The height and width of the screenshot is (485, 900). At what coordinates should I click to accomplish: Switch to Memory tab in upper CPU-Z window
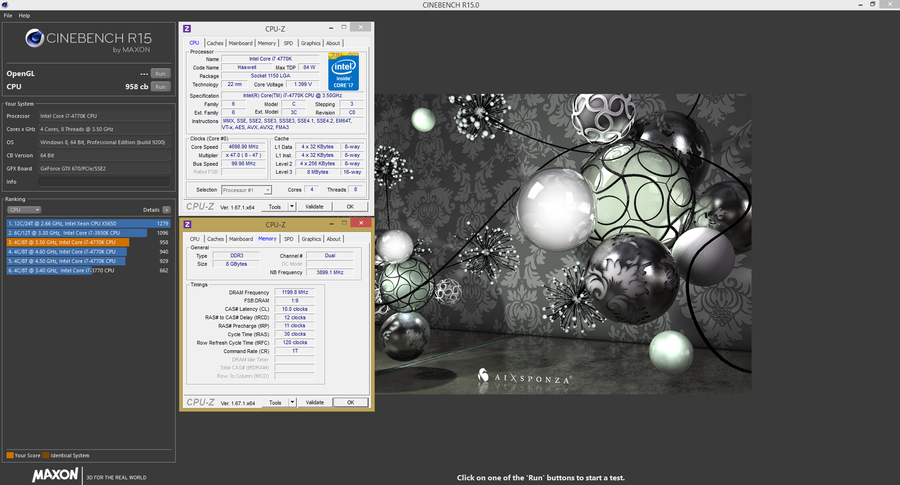(x=266, y=43)
